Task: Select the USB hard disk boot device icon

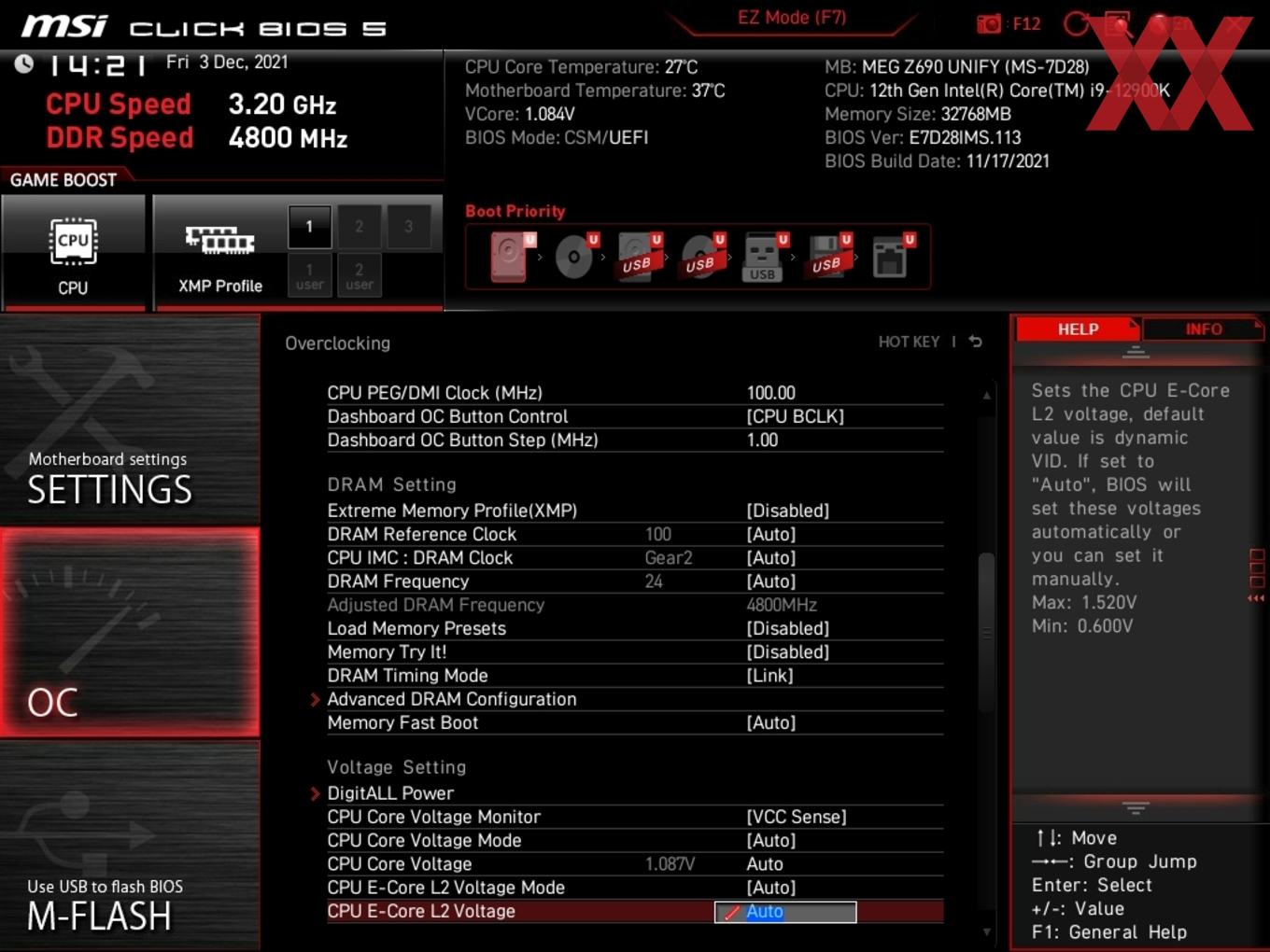Action: (x=638, y=256)
